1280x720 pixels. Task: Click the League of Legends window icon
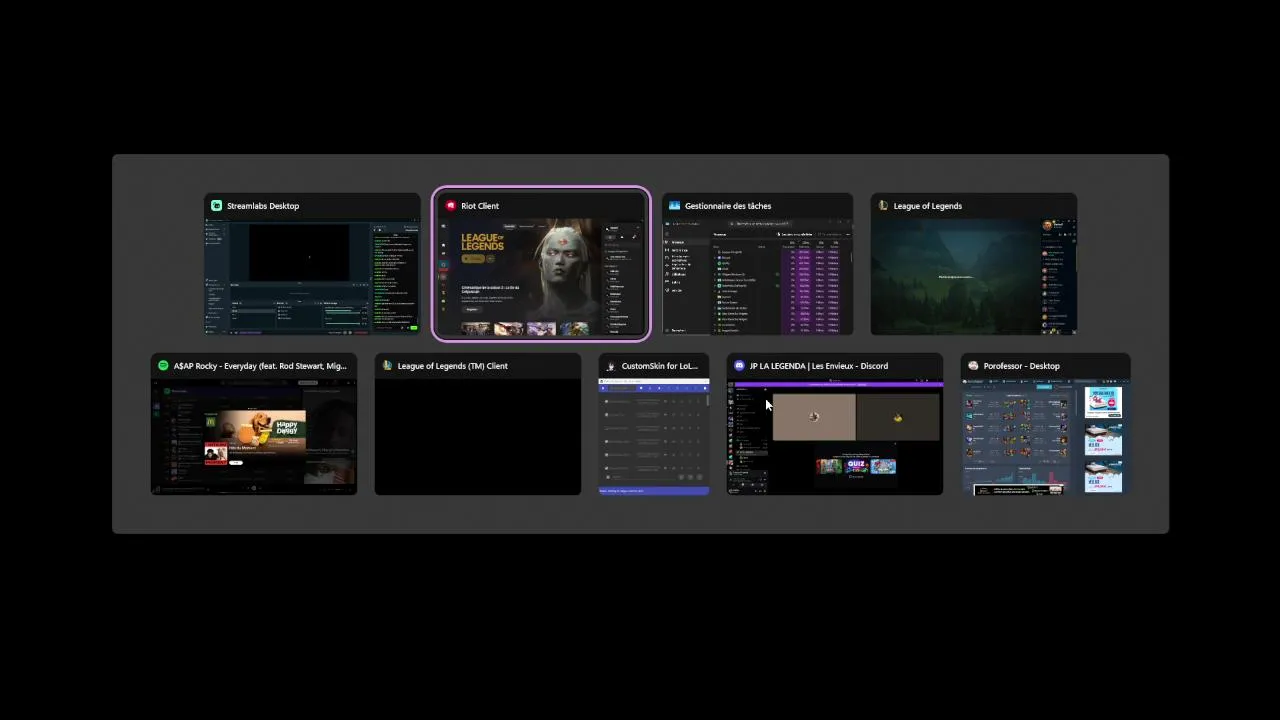pyautogui.click(x=883, y=206)
